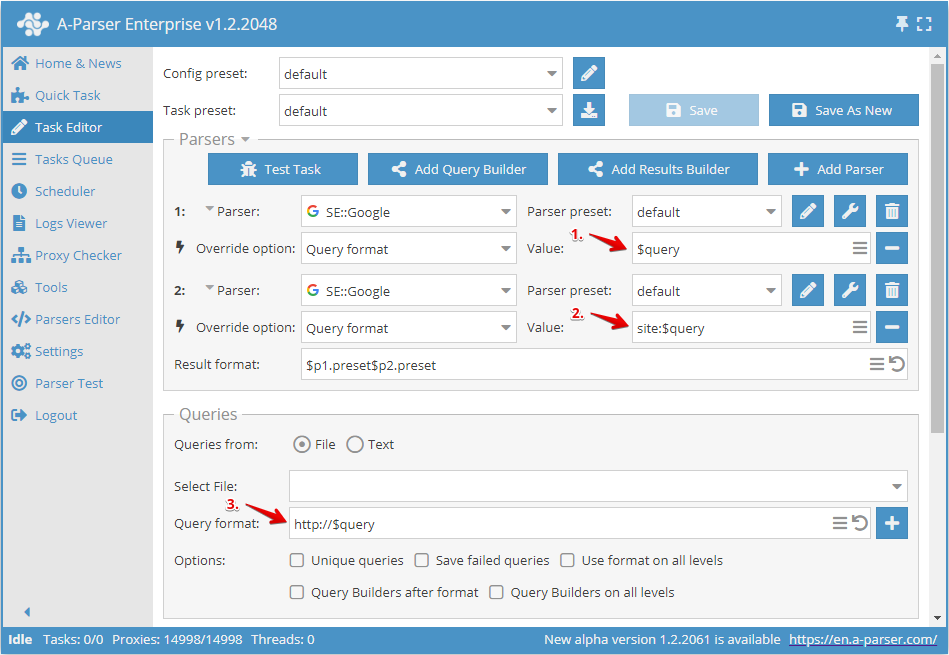The width and height of the screenshot is (949, 655).
Task: Open the en.a-parser.com link in status bar
Action: click(x=862, y=639)
